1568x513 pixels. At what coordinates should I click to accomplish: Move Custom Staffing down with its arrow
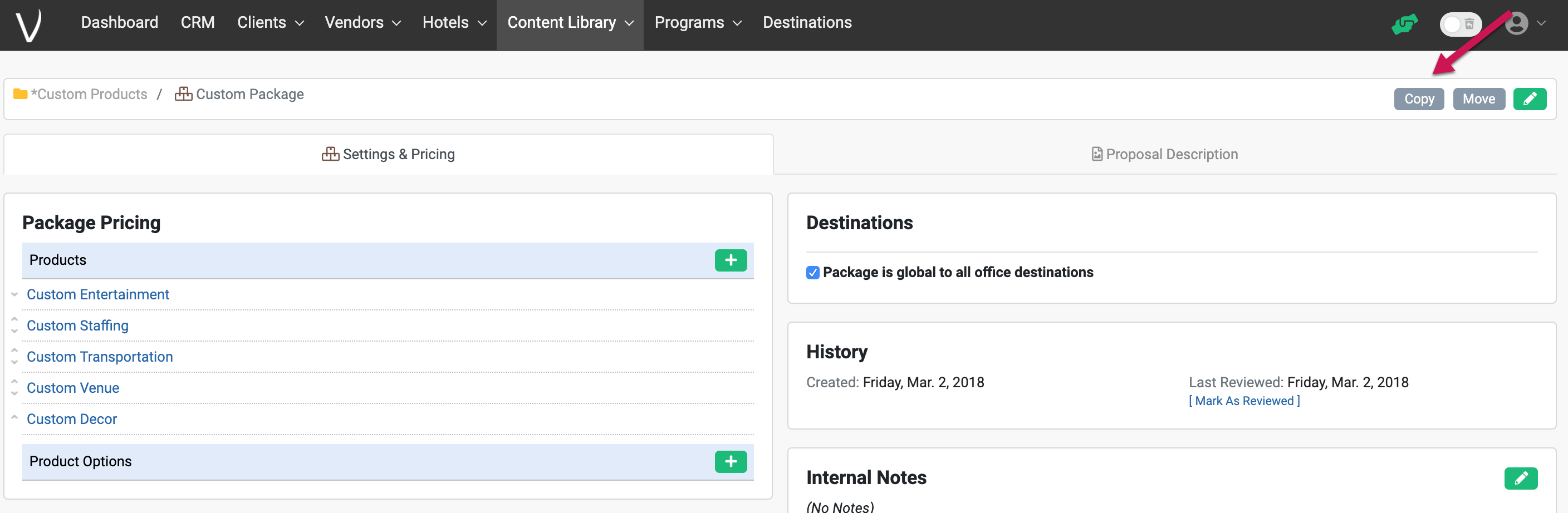14,332
